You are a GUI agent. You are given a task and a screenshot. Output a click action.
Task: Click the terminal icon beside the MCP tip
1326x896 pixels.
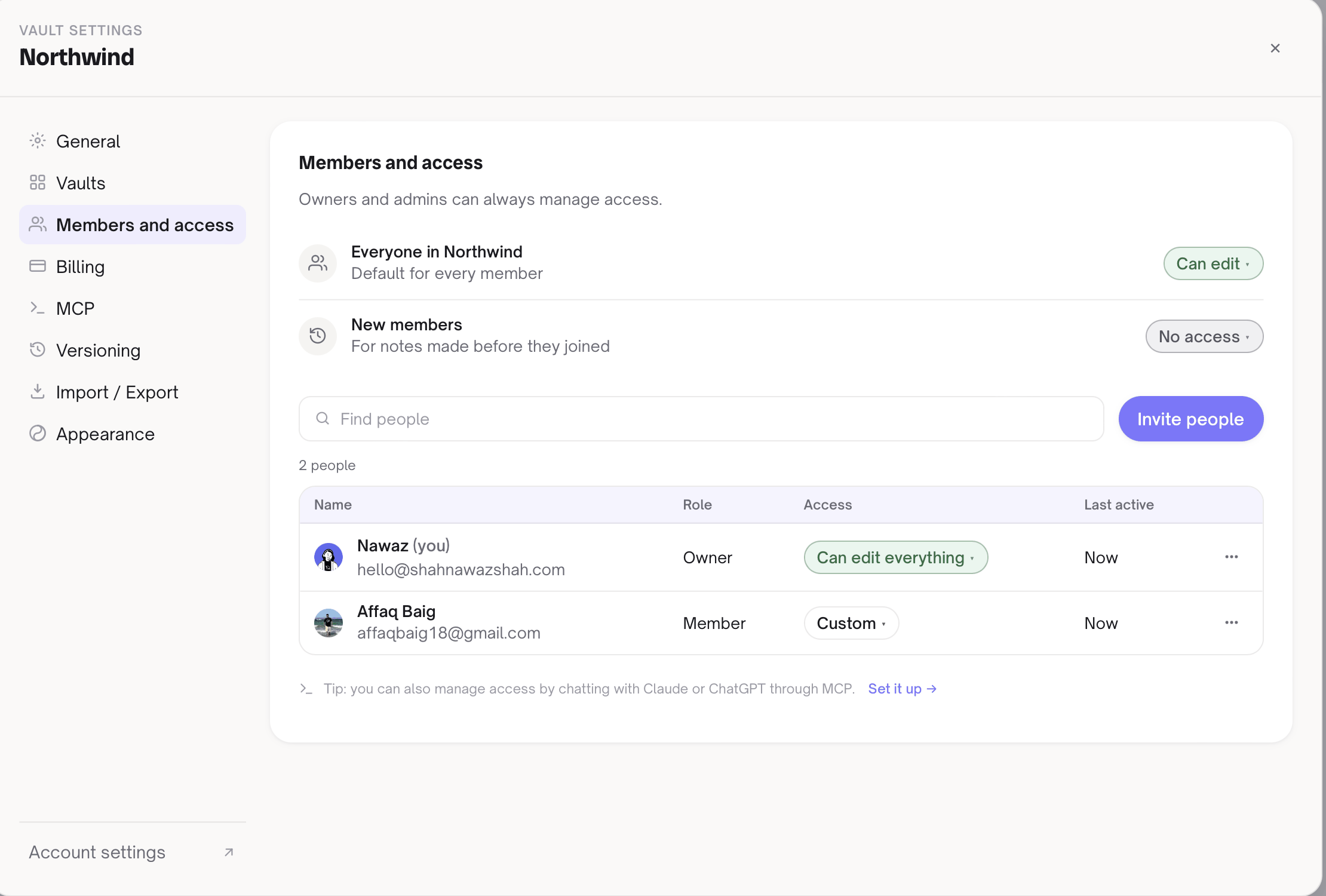(x=306, y=689)
